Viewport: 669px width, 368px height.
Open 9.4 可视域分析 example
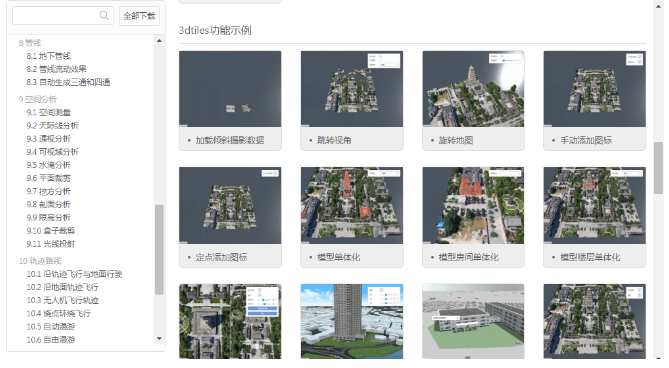pyautogui.click(x=52, y=152)
